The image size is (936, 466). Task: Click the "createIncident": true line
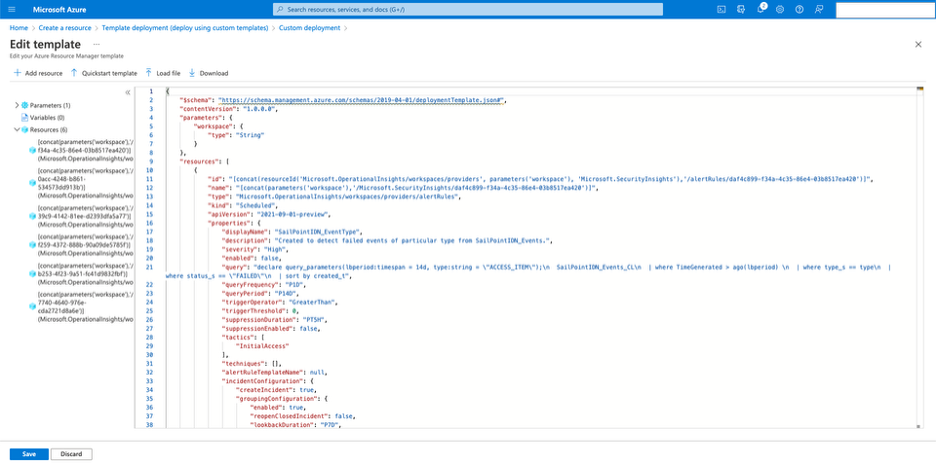coord(278,390)
